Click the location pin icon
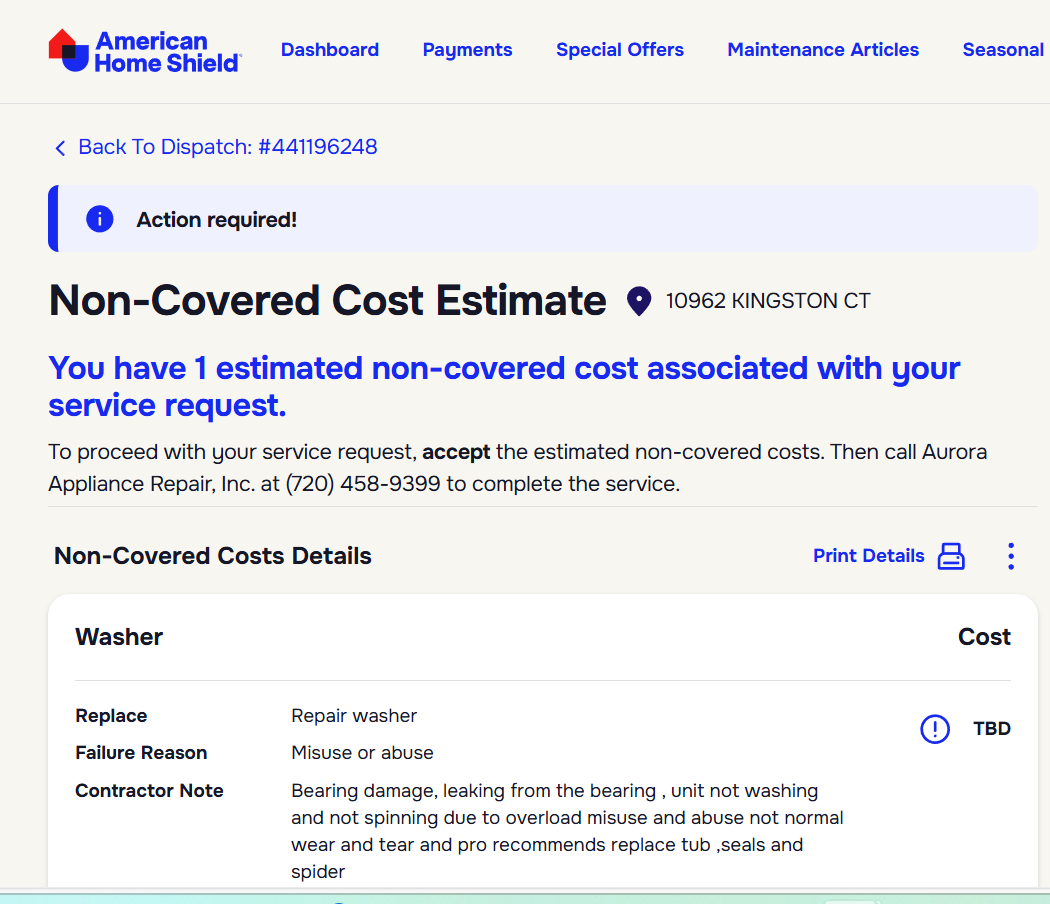Screen dimensions: 1050x904 [639, 301]
